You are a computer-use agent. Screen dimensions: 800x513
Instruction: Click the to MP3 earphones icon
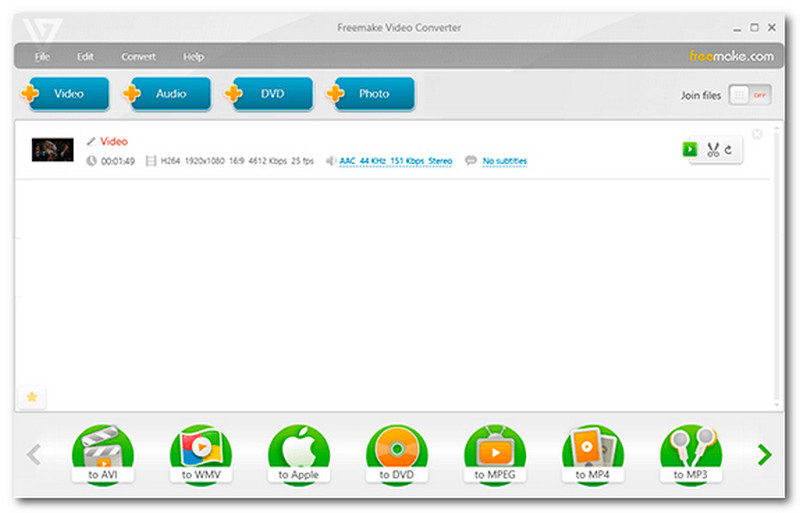[691, 454]
